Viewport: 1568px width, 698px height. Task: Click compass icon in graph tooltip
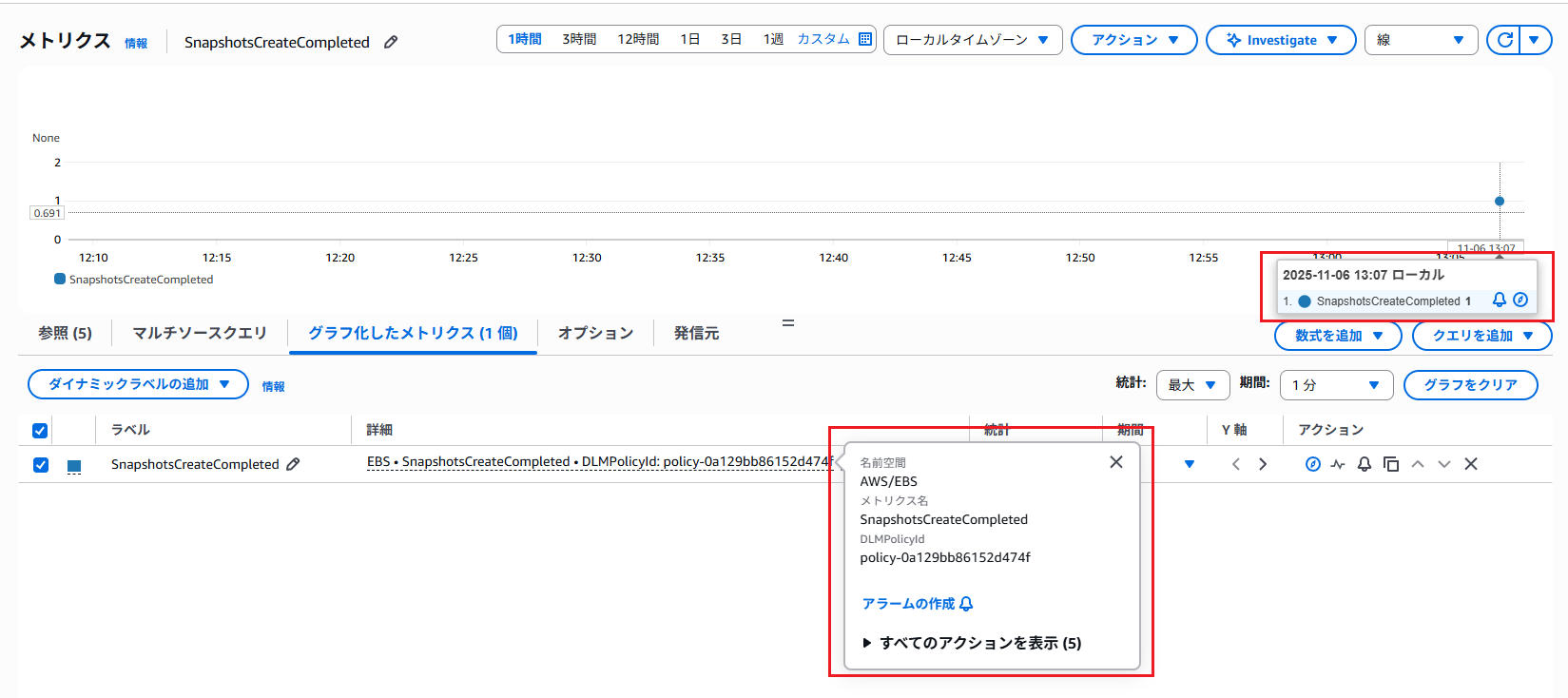pyautogui.click(x=1520, y=300)
